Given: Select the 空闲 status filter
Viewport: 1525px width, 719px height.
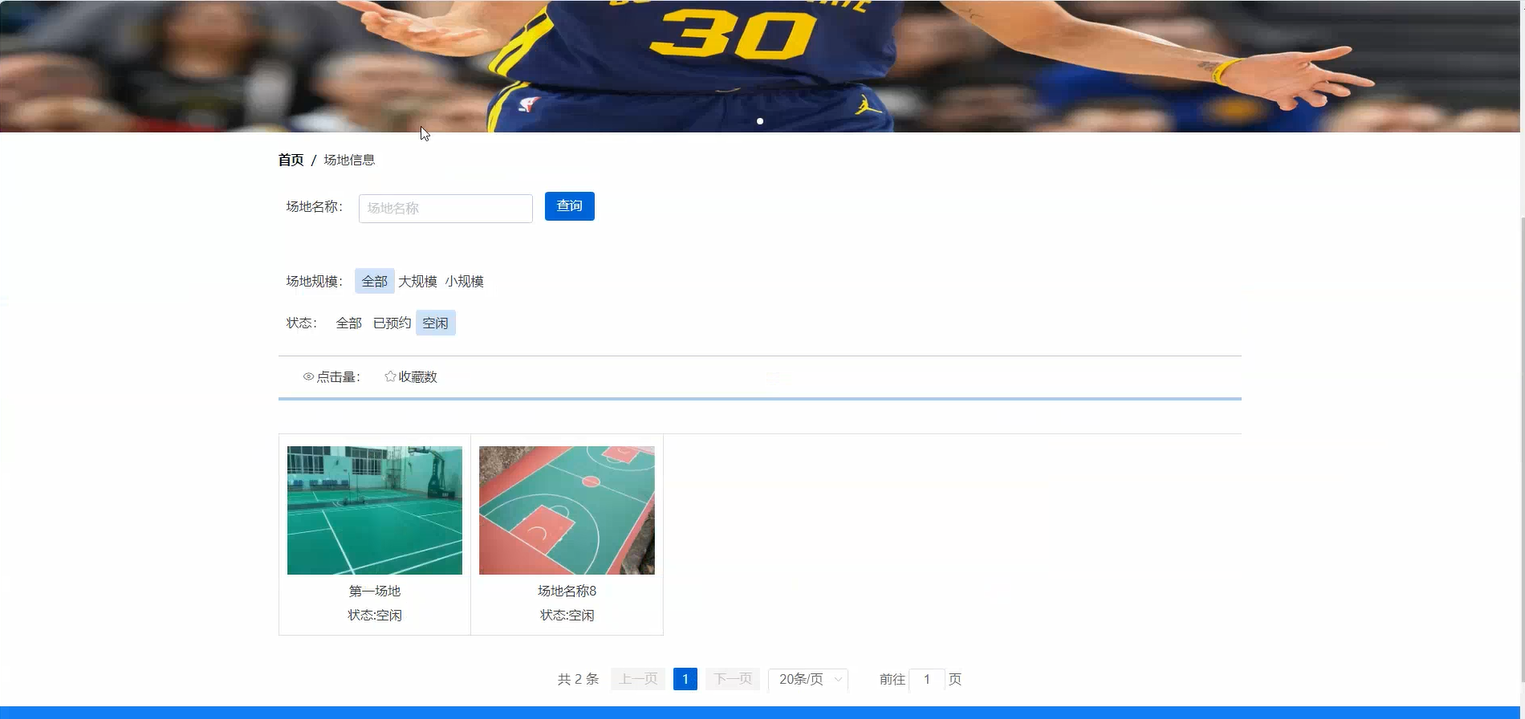Looking at the screenshot, I should point(435,322).
